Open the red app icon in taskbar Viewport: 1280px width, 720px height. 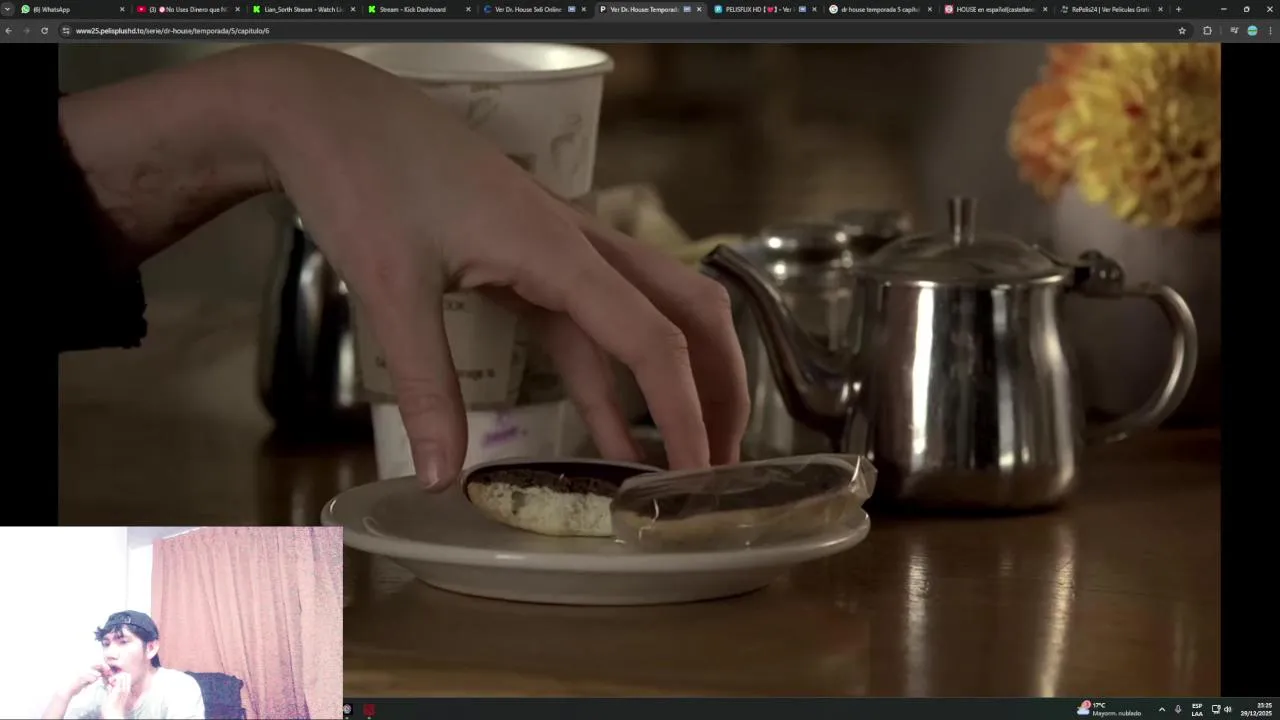tap(369, 710)
